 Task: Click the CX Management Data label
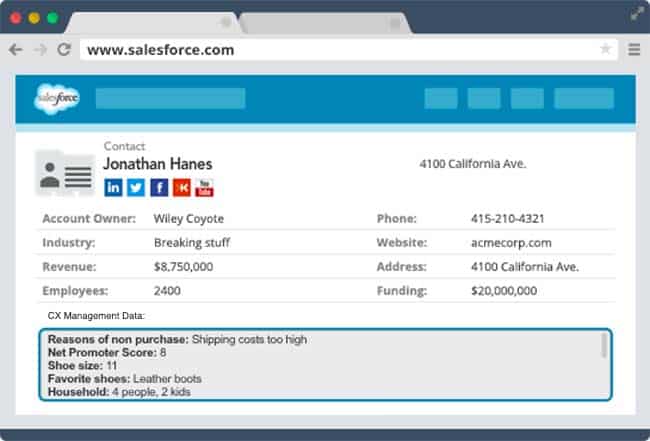point(96,316)
